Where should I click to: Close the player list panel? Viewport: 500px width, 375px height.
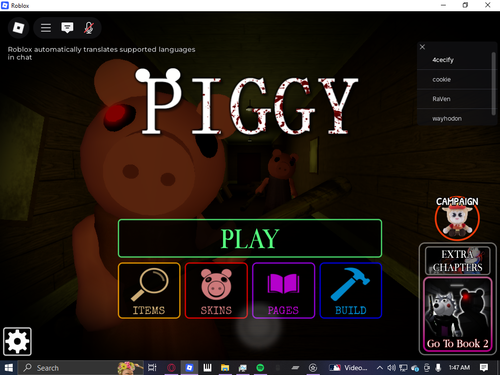click(x=422, y=47)
